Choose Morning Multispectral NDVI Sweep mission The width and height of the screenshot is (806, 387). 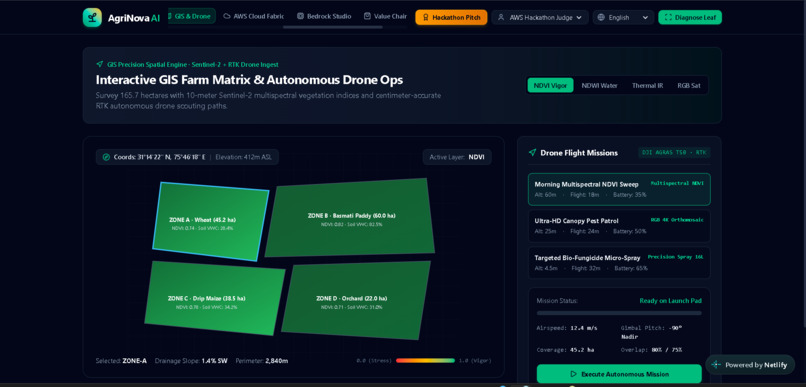(x=619, y=189)
